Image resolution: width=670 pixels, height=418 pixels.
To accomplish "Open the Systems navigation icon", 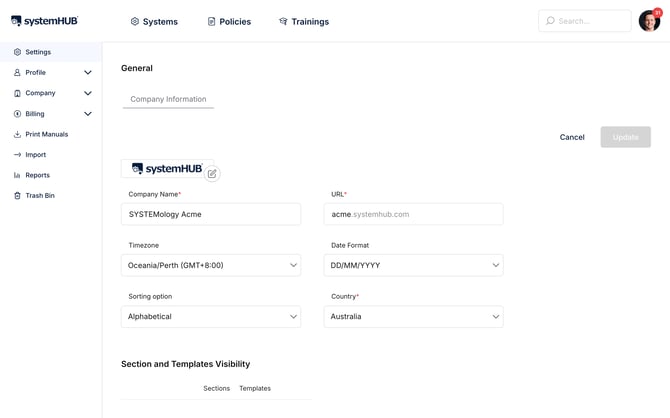I will [135, 21].
